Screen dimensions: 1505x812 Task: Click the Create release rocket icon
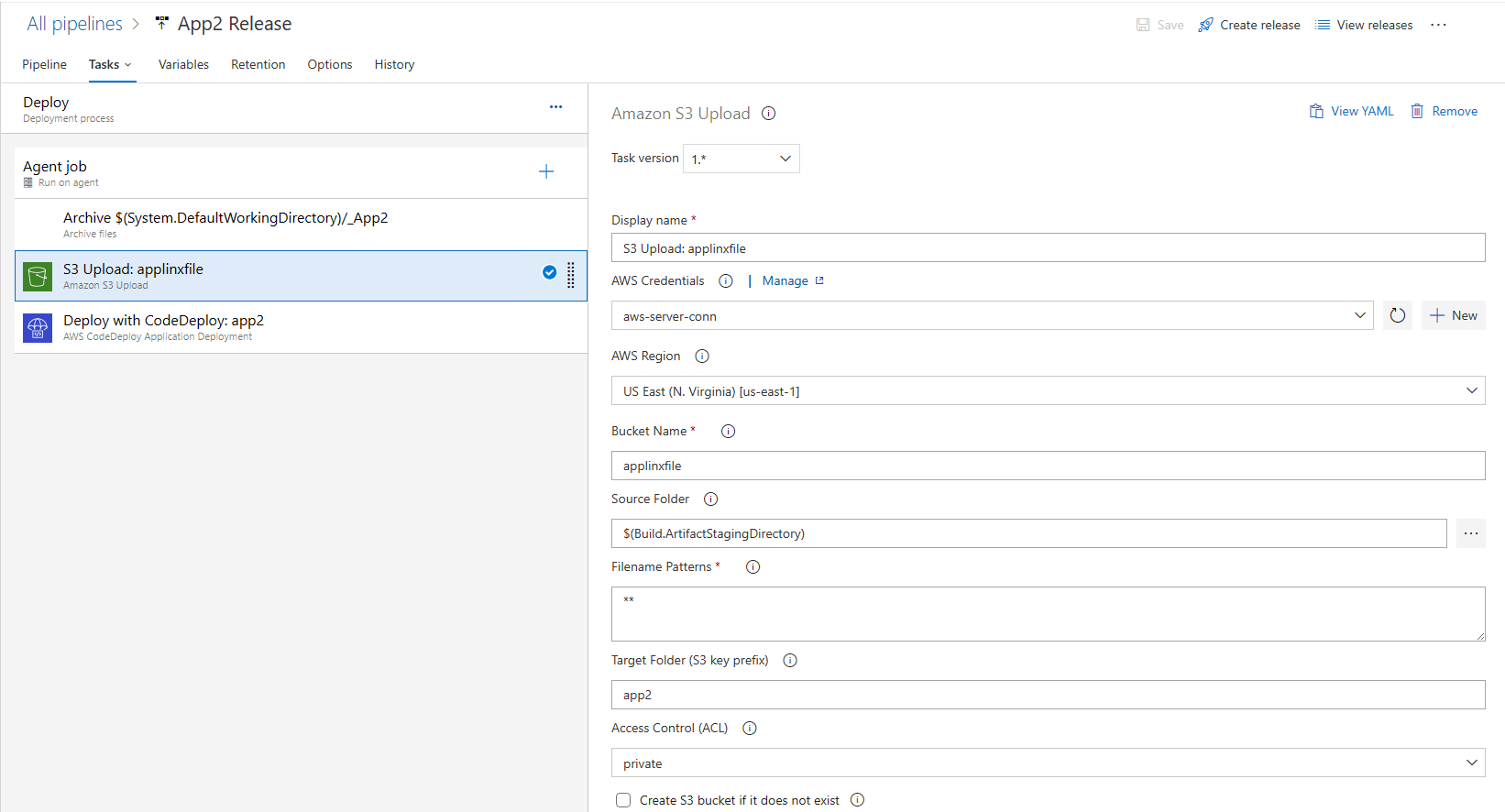click(x=1205, y=25)
